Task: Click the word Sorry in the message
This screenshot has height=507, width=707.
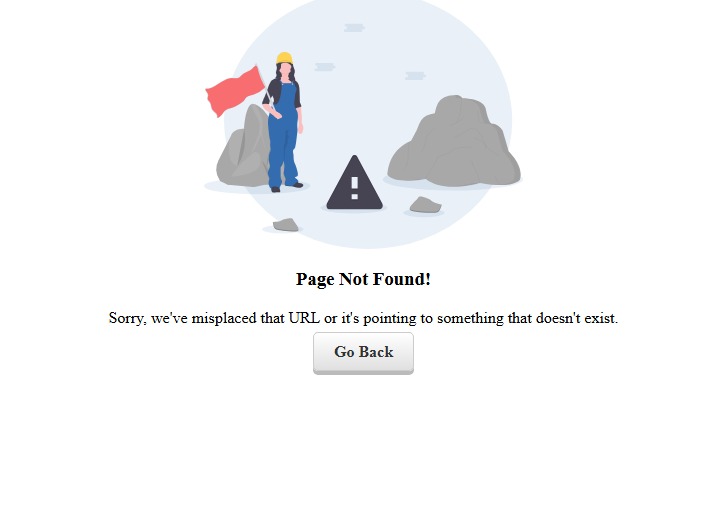Action: 127,318
